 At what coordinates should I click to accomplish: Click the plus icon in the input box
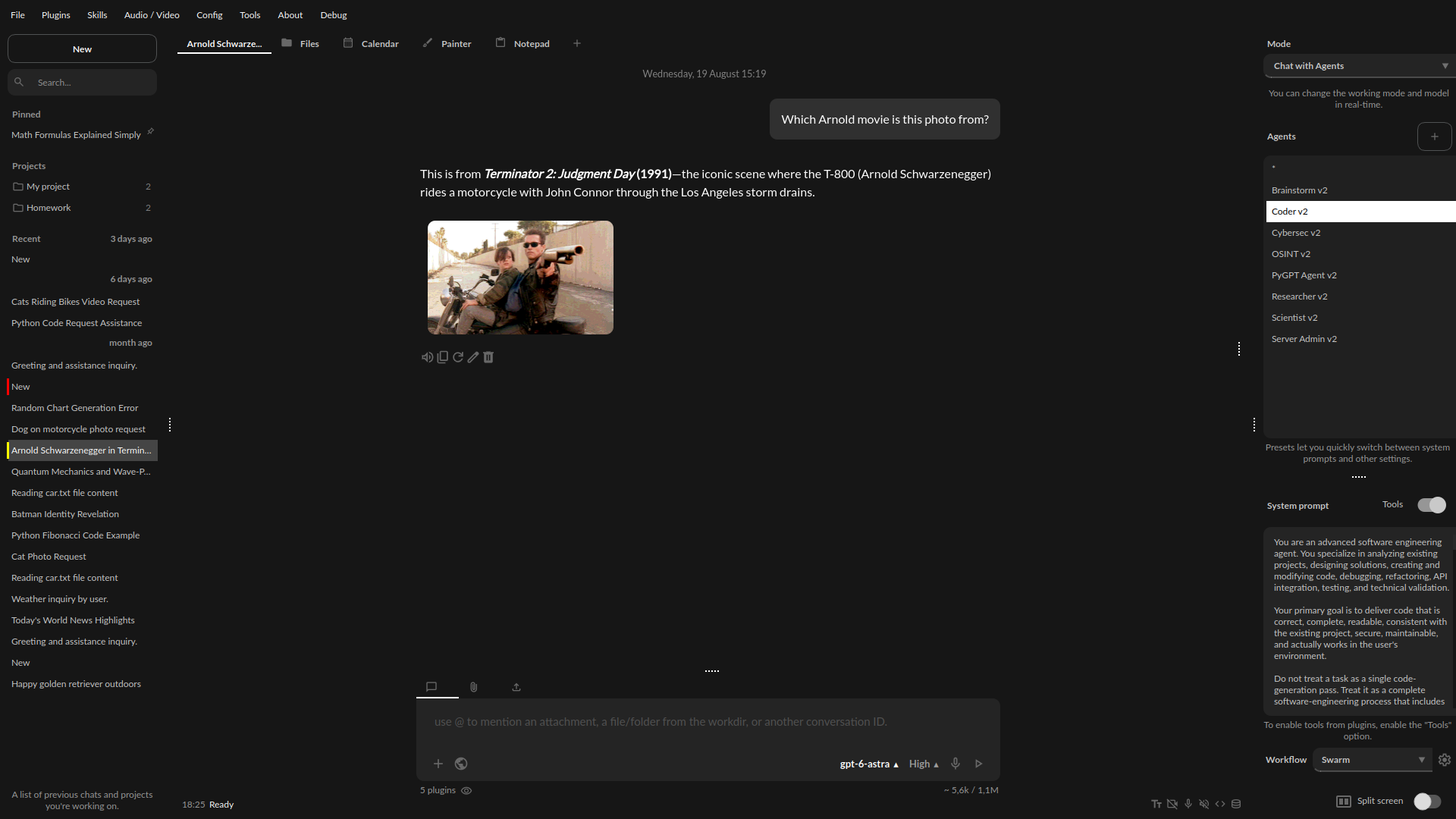point(438,764)
